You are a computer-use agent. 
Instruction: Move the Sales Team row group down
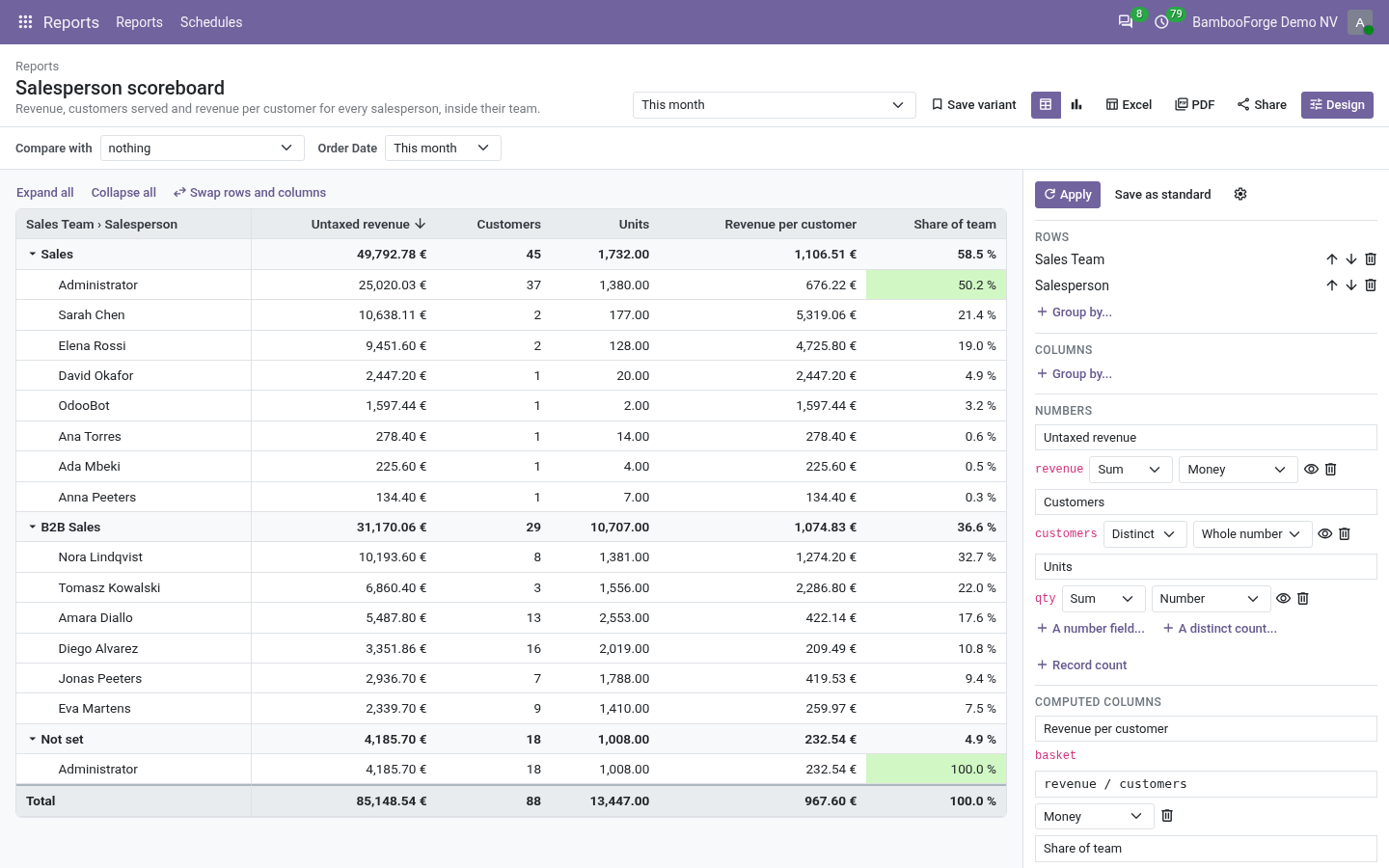point(1351,259)
